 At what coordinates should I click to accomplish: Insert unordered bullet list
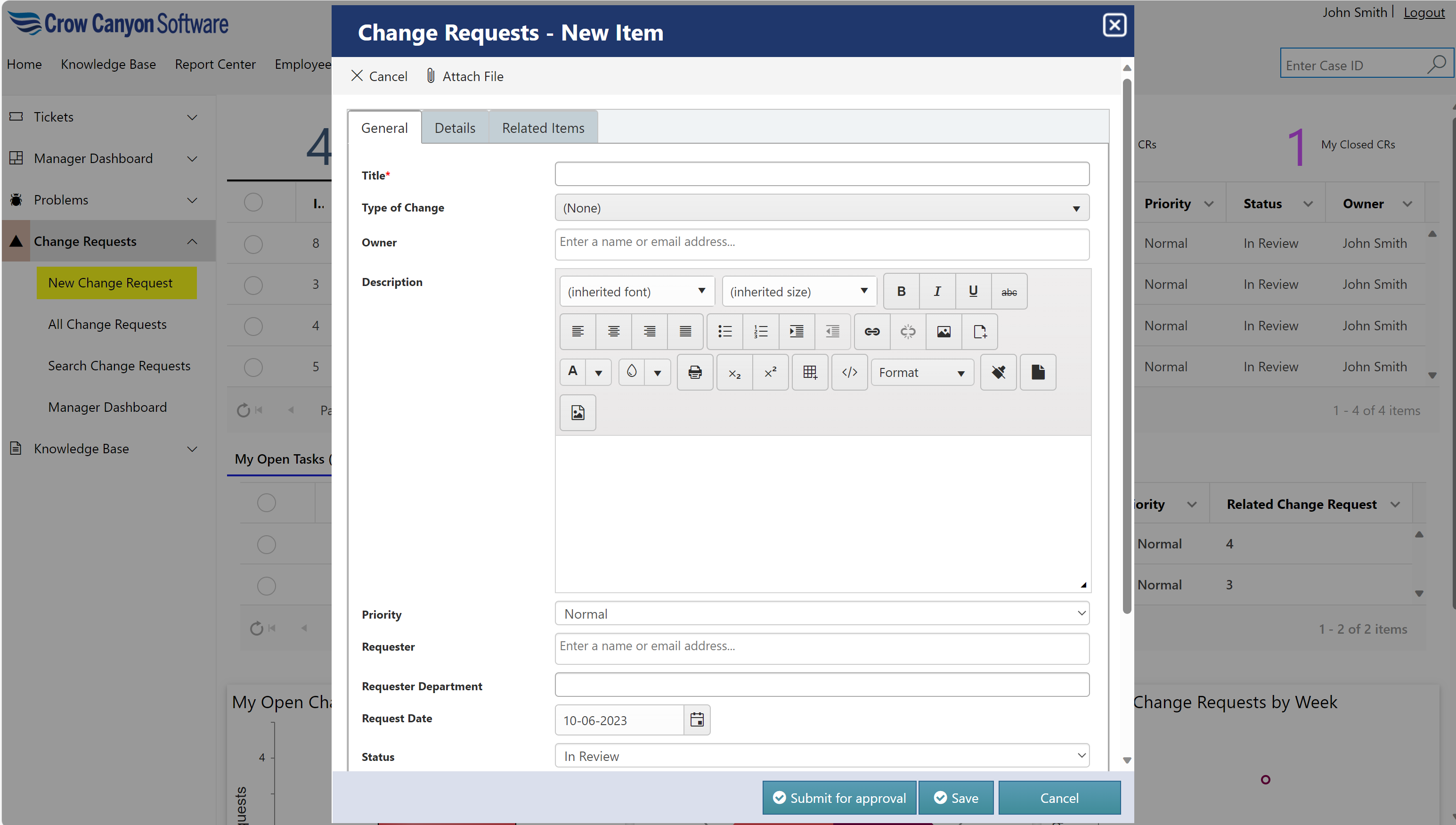tap(725, 332)
